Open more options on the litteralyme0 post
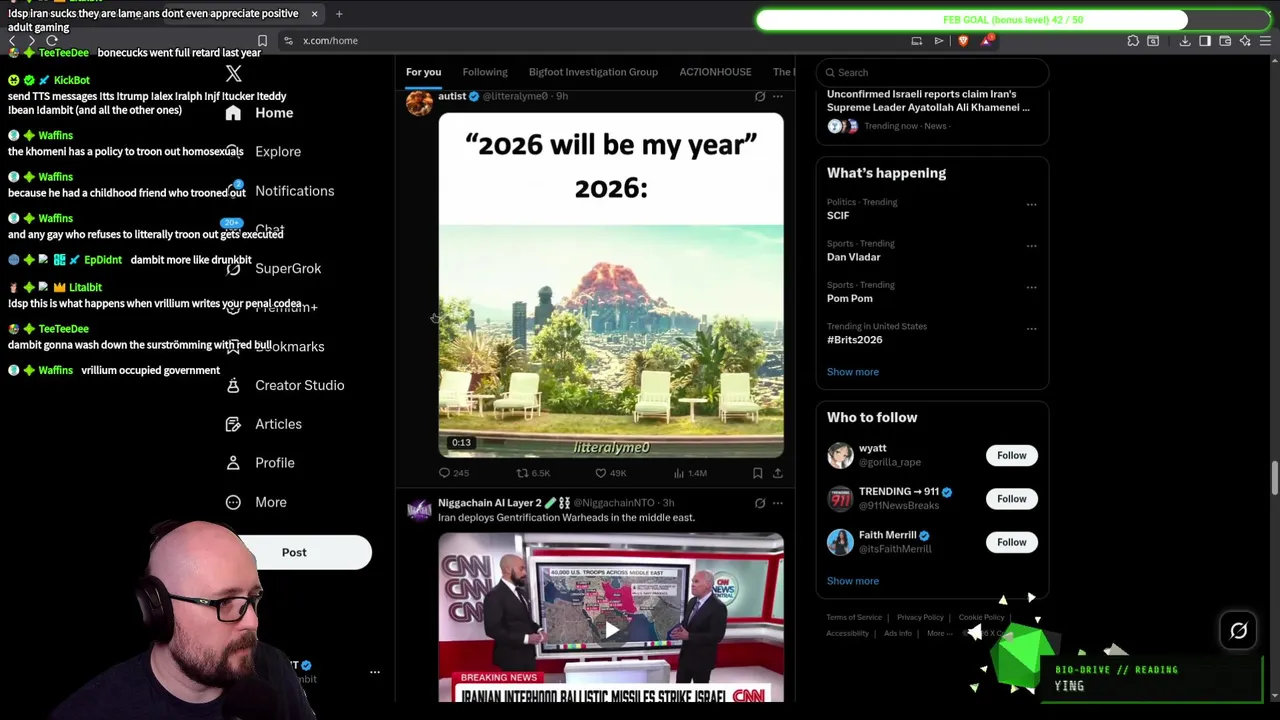The height and width of the screenshot is (720, 1280). click(x=778, y=96)
